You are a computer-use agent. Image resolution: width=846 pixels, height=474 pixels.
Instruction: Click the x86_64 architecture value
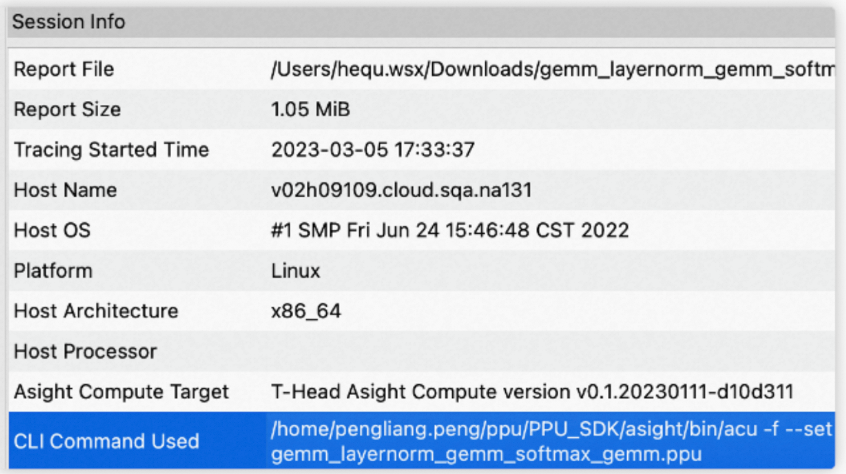(x=306, y=311)
